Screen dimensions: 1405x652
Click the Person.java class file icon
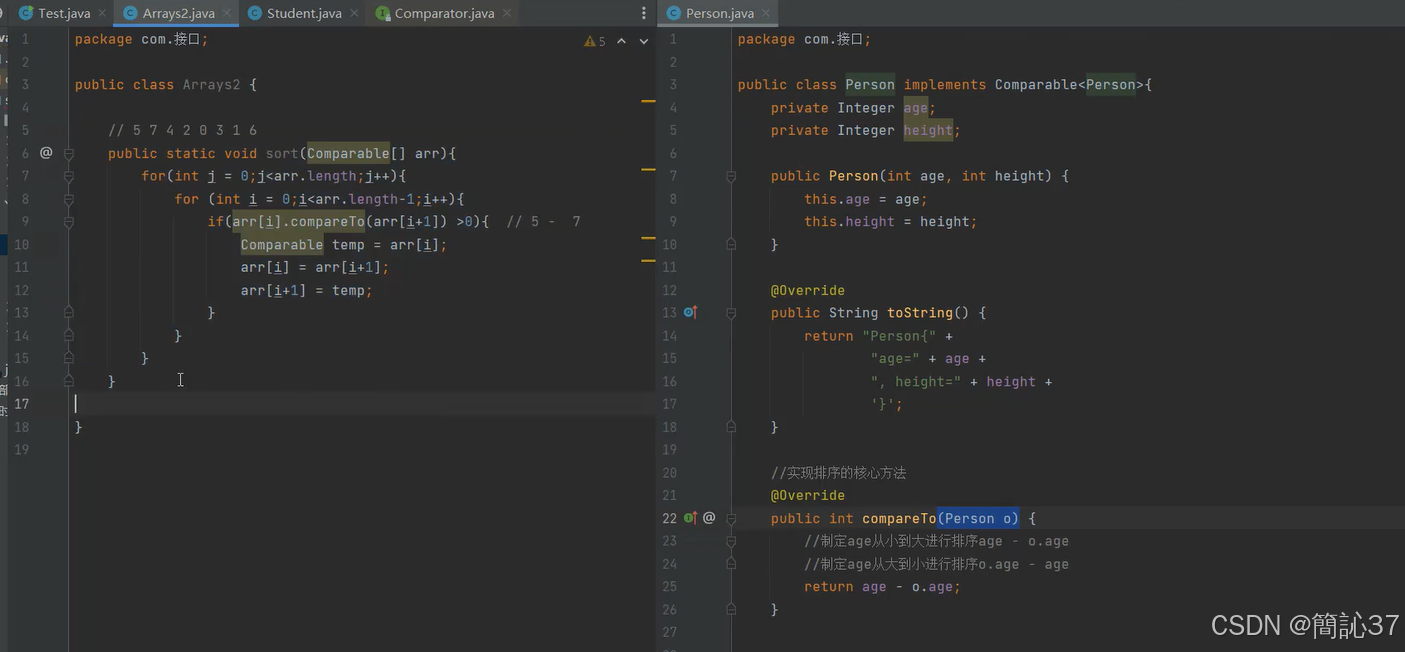[674, 13]
